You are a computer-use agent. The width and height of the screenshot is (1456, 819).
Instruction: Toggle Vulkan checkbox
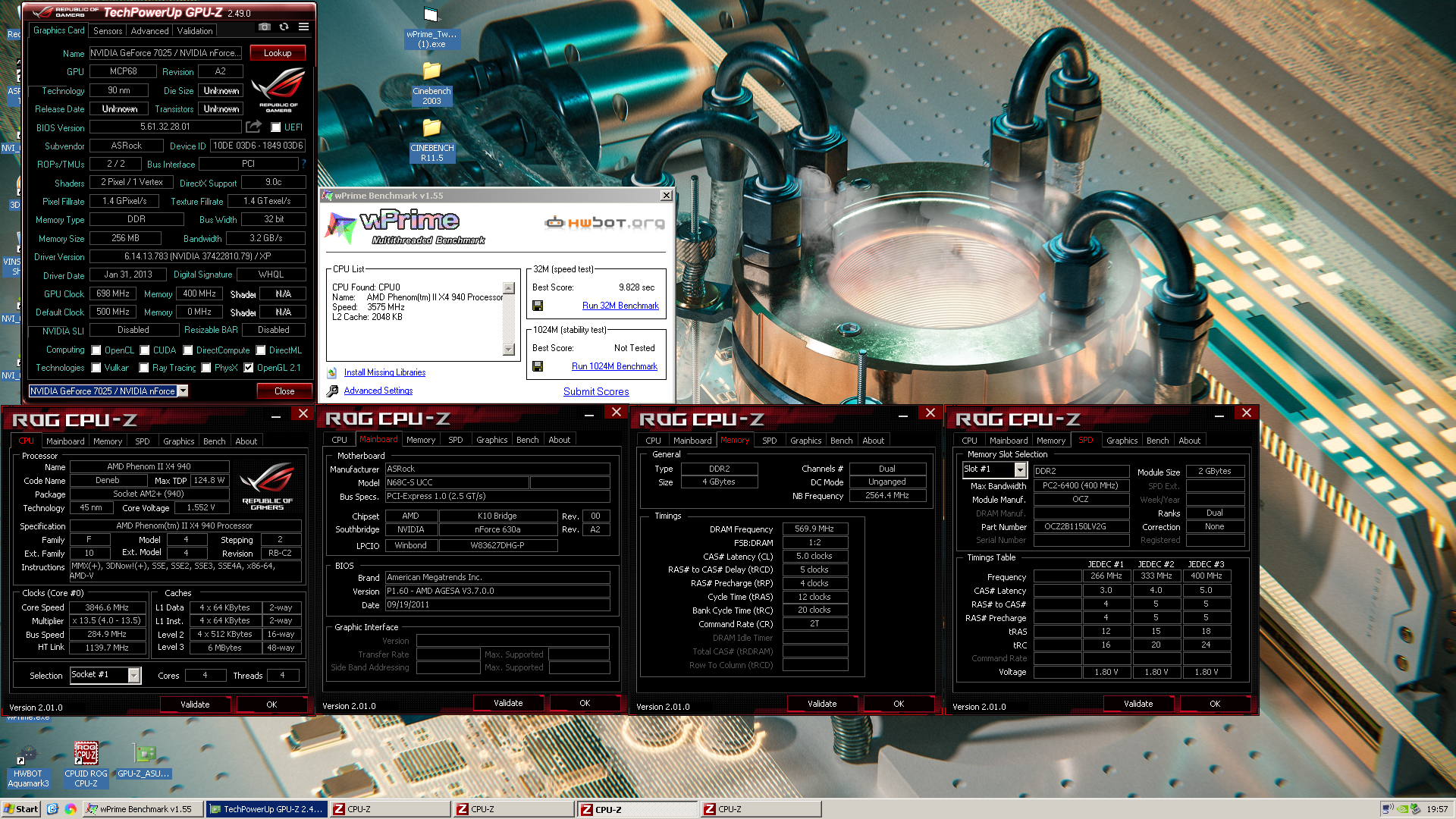pos(96,368)
